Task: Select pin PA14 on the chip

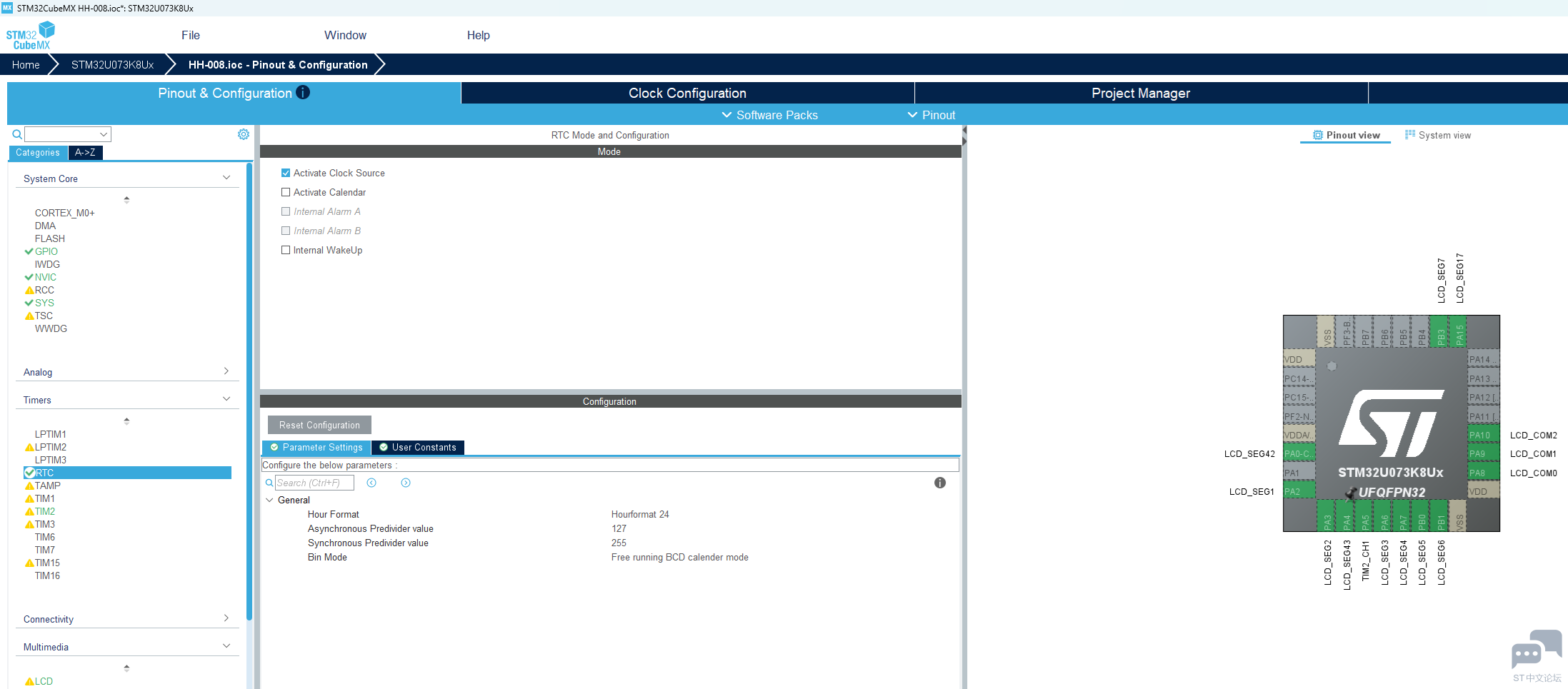Action: pyautogui.click(x=1483, y=359)
